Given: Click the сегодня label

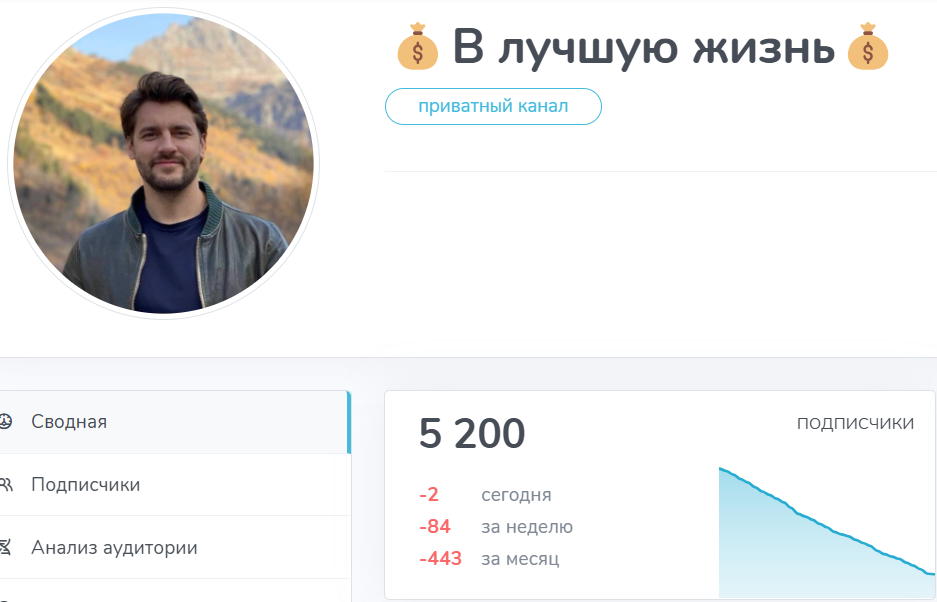Looking at the screenshot, I should 516,495.
